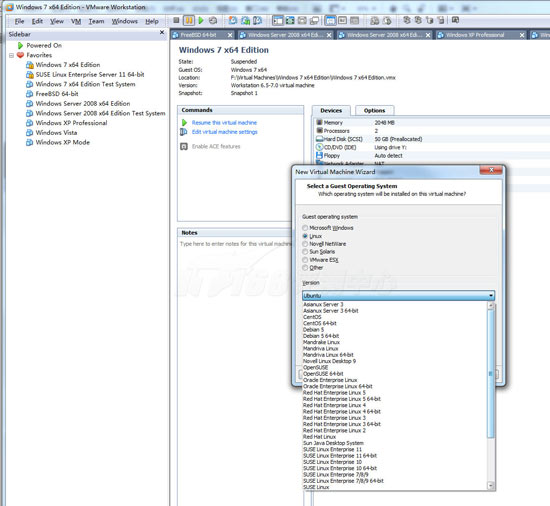Image resolution: width=550 pixels, height=506 pixels.
Task: Click the Floppy device icon
Action: coord(319,155)
